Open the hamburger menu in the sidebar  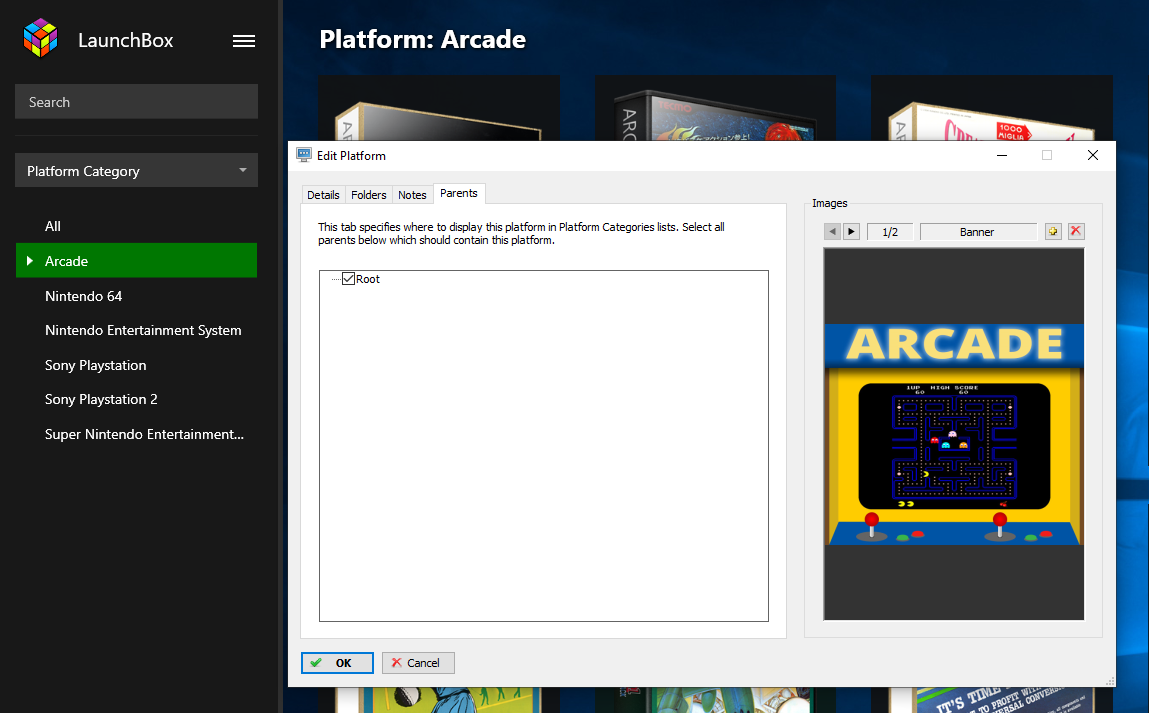pyautogui.click(x=244, y=41)
